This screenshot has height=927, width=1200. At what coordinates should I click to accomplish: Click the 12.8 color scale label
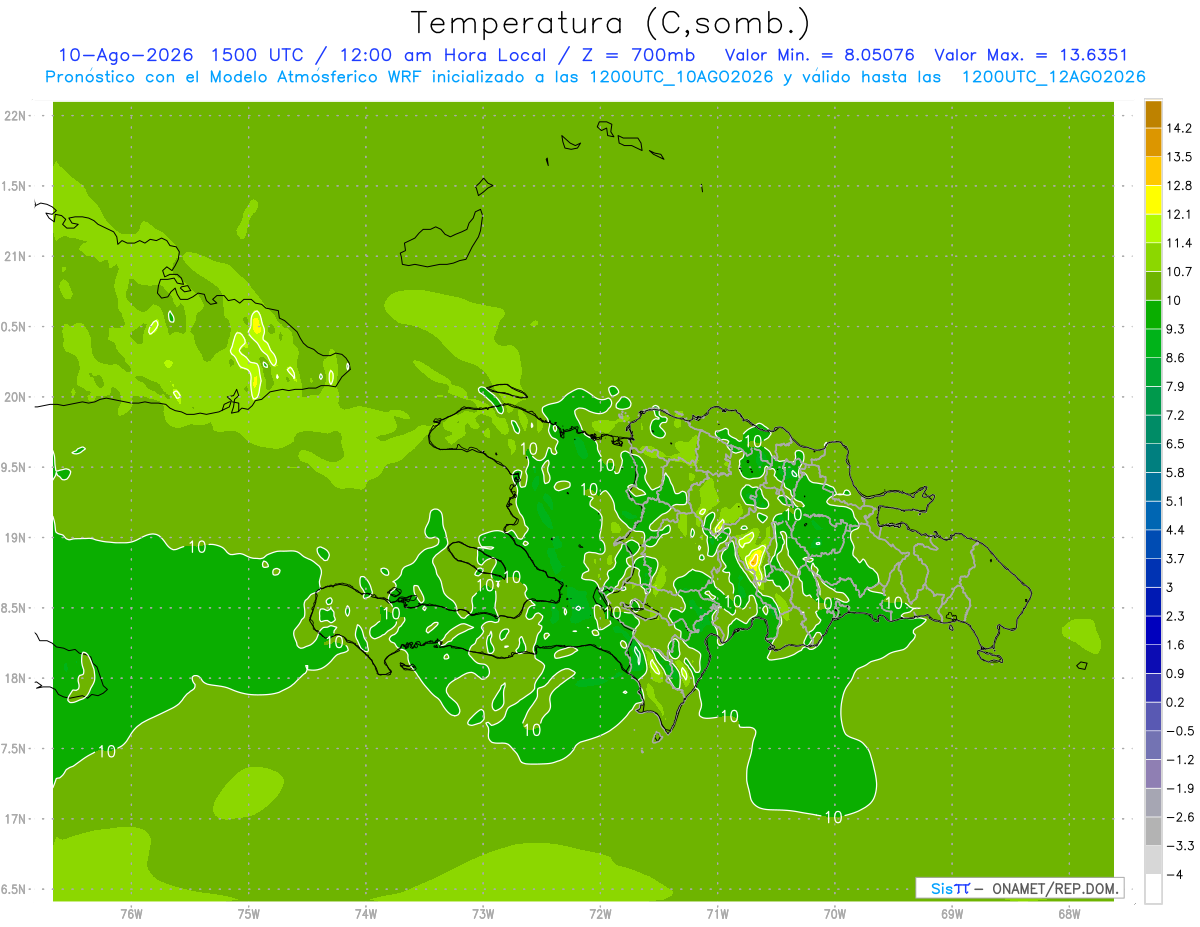(1181, 186)
